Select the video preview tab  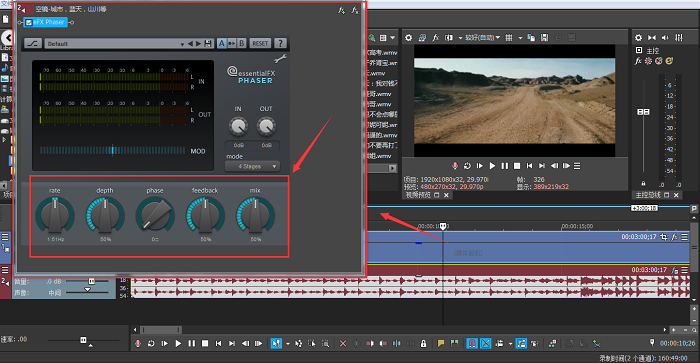pyautogui.click(x=418, y=195)
